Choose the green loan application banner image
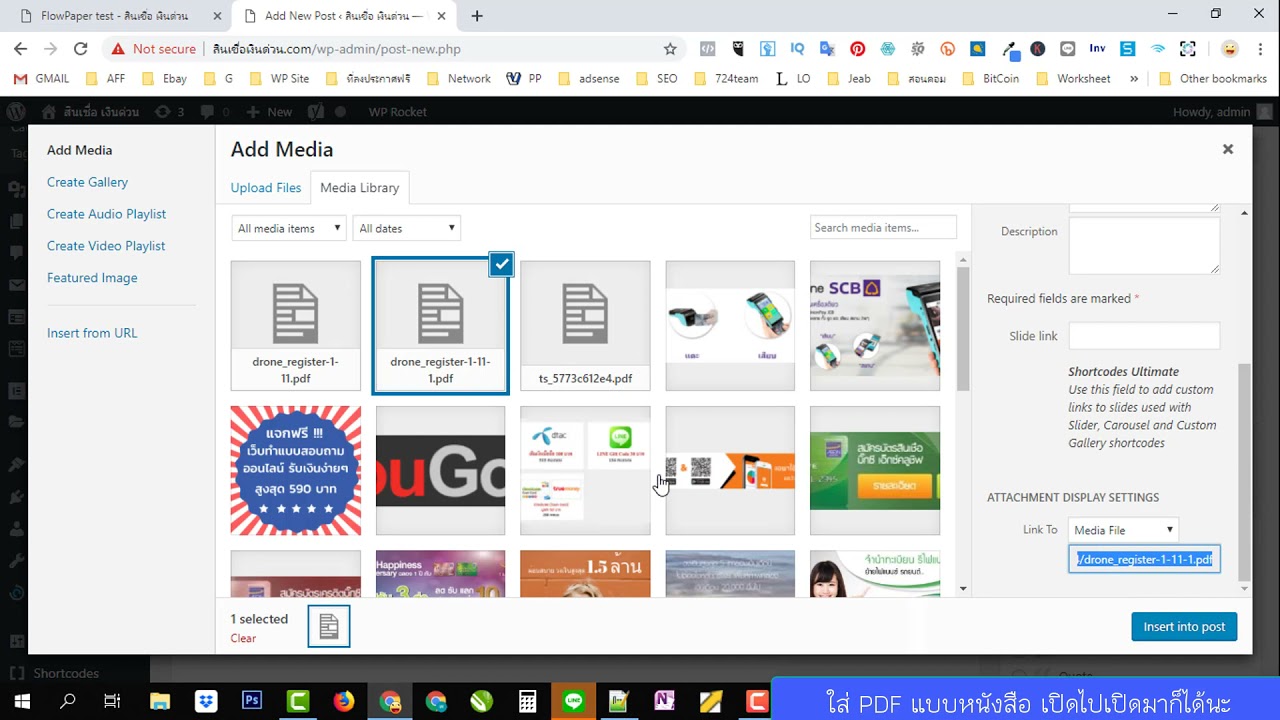The height and width of the screenshot is (720, 1280). point(875,470)
